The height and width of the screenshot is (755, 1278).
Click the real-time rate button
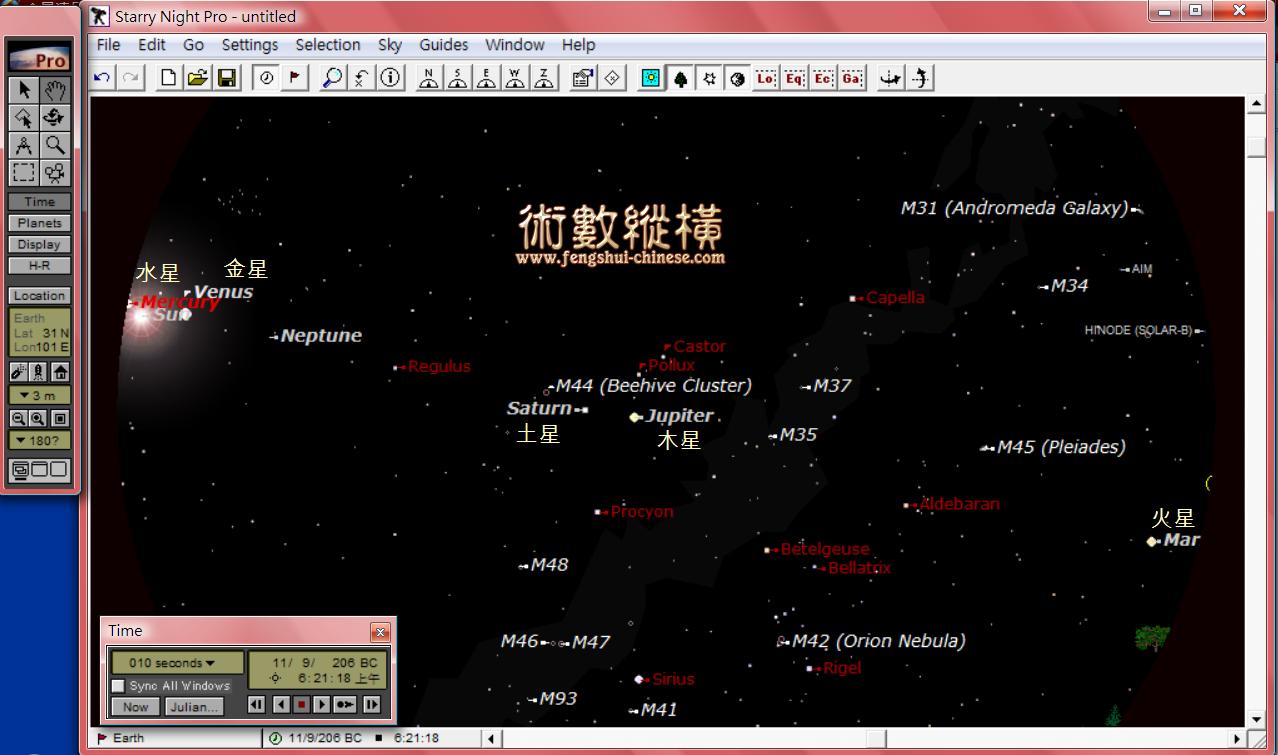[346, 705]
